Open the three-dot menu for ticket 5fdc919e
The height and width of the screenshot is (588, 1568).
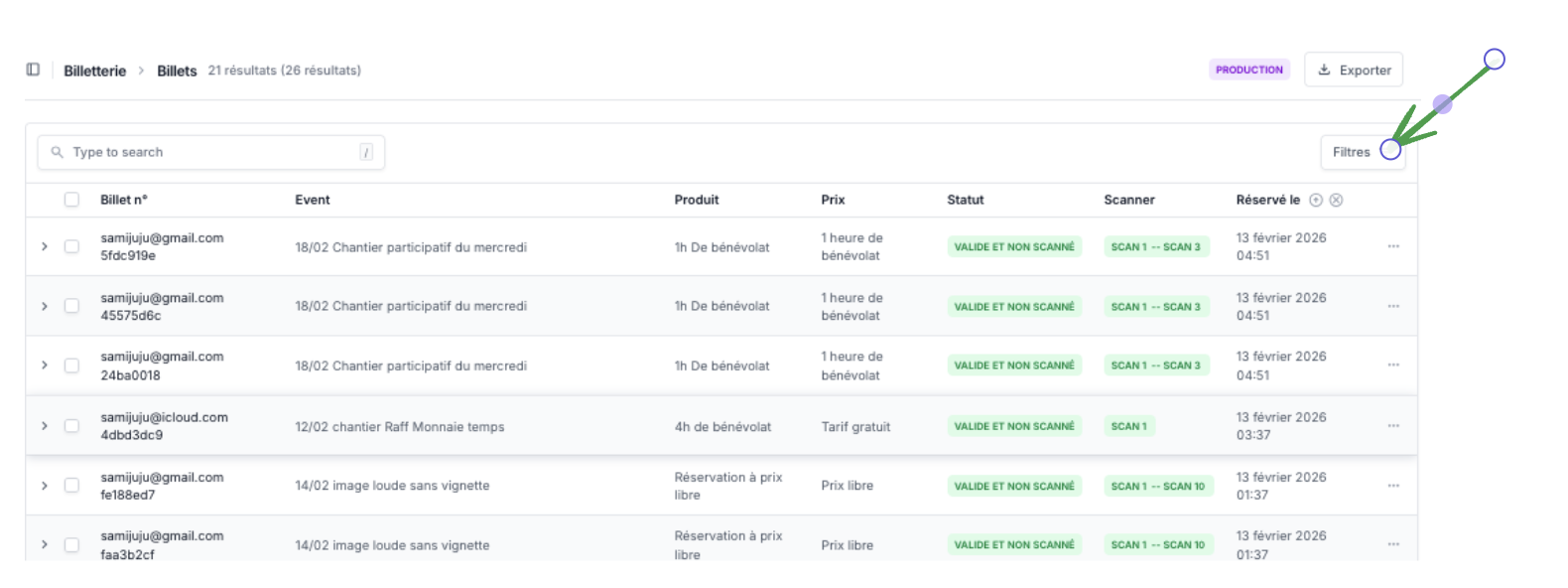[1393, 246]
